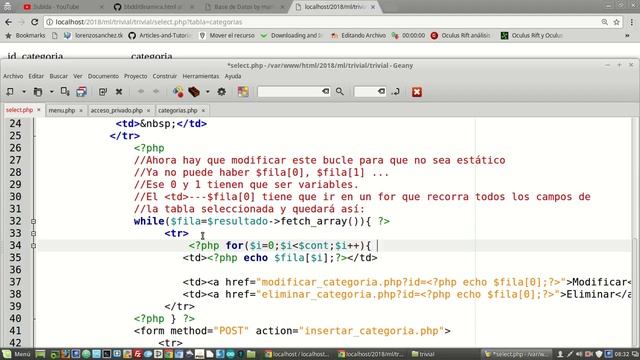Open the Herramientas menu
The height and width of the screenshot is (360, 640).
200,76
